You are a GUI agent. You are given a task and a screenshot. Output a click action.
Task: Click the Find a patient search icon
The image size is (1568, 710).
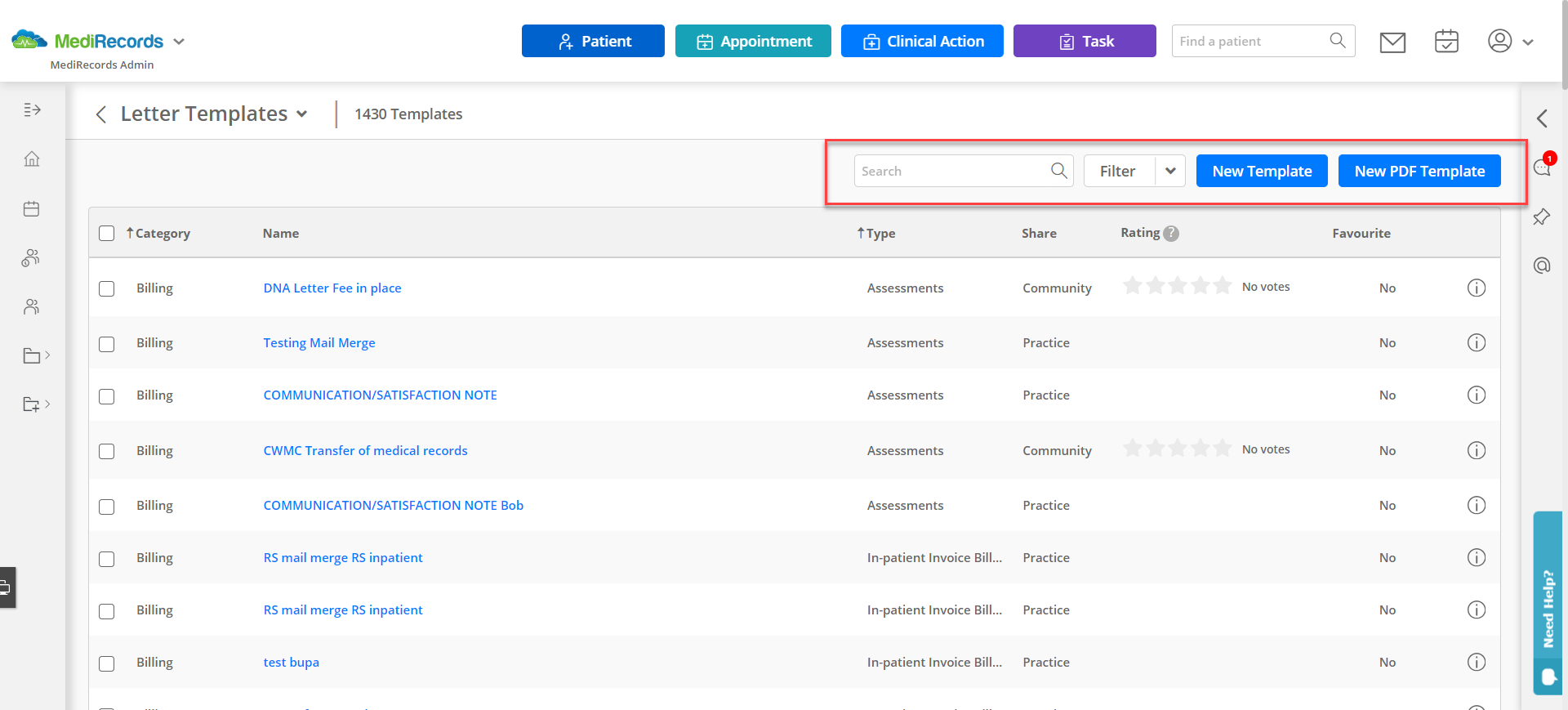[1338, 40]
